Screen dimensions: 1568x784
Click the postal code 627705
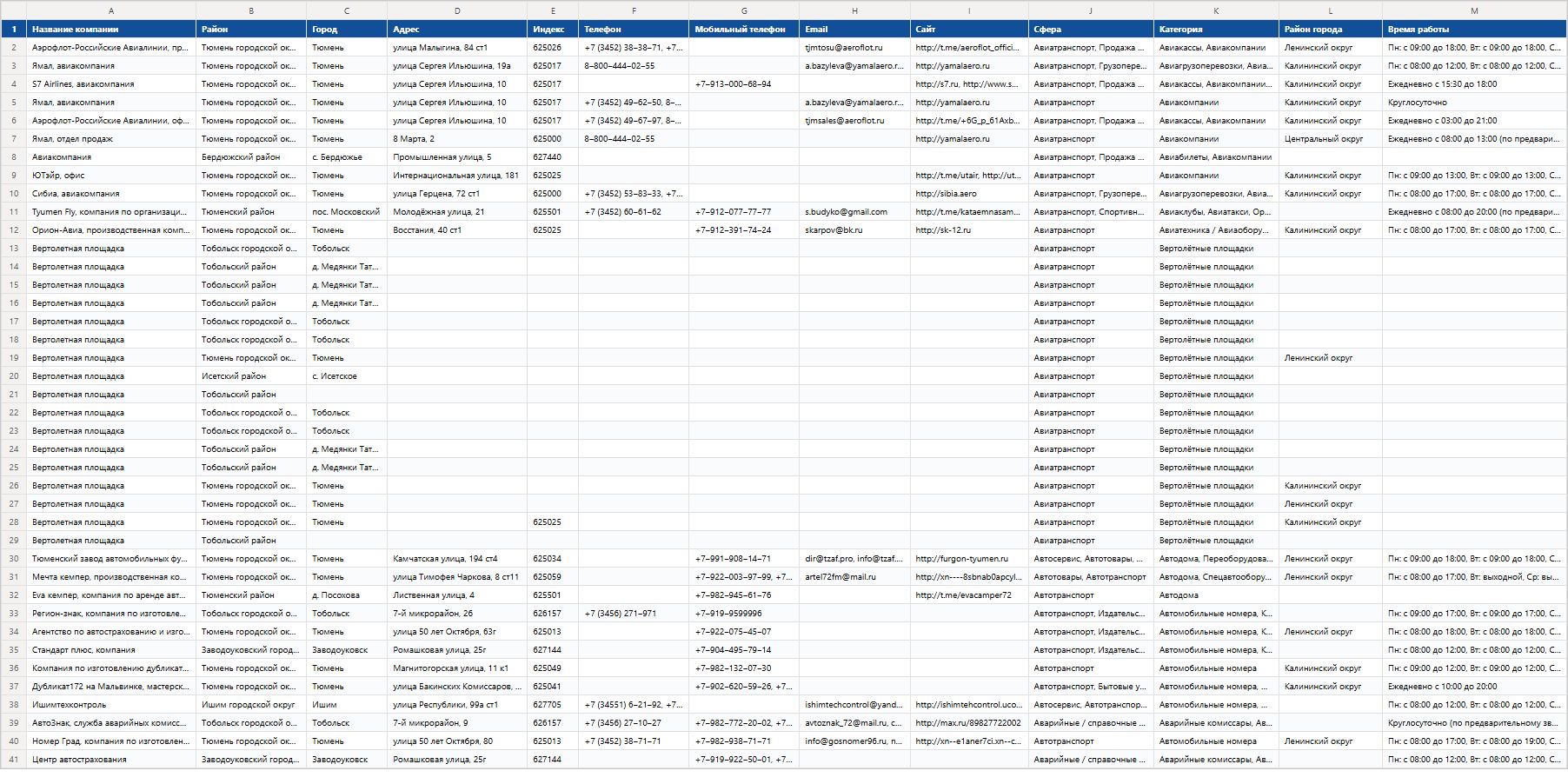[x=553, y=705]
